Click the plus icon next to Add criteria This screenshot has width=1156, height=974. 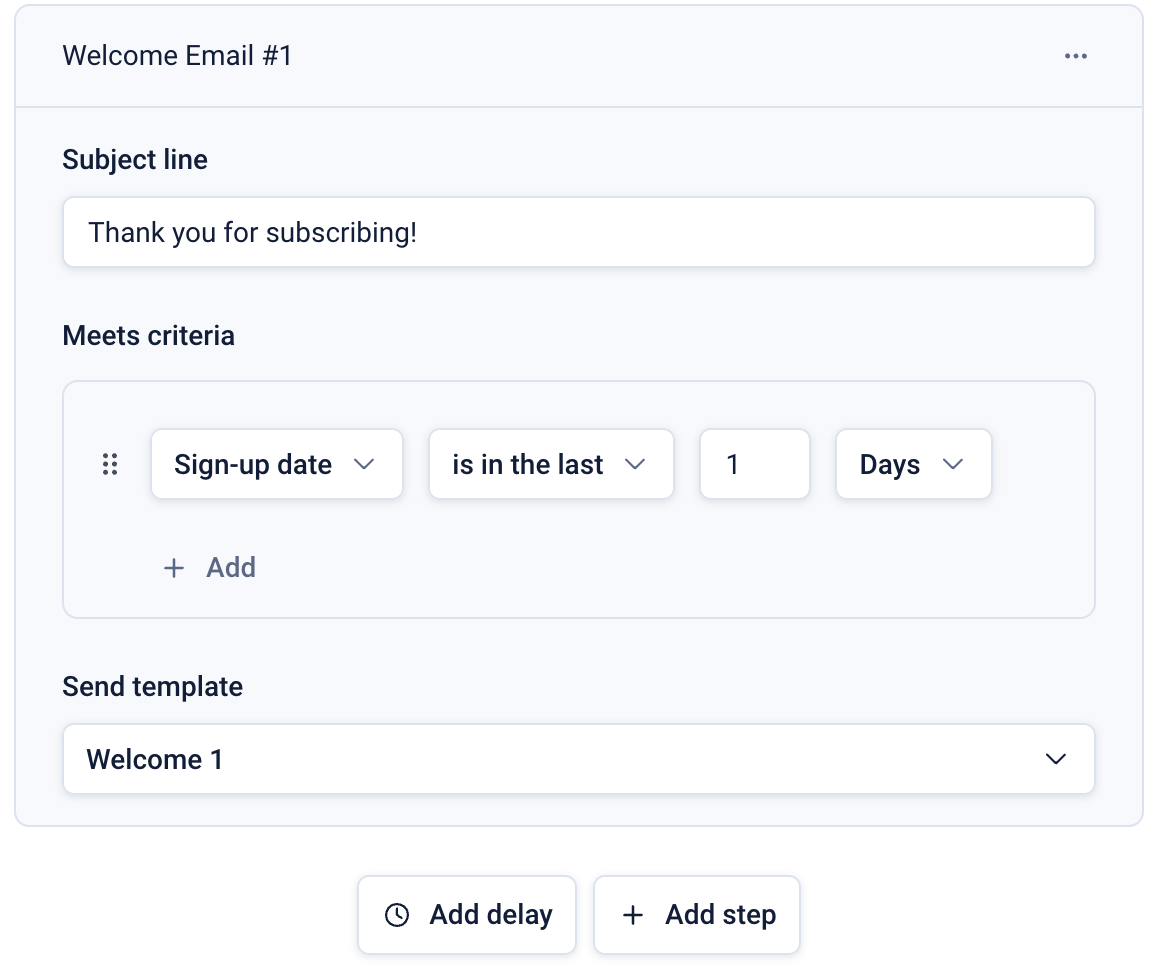click(x=174, y=568)
